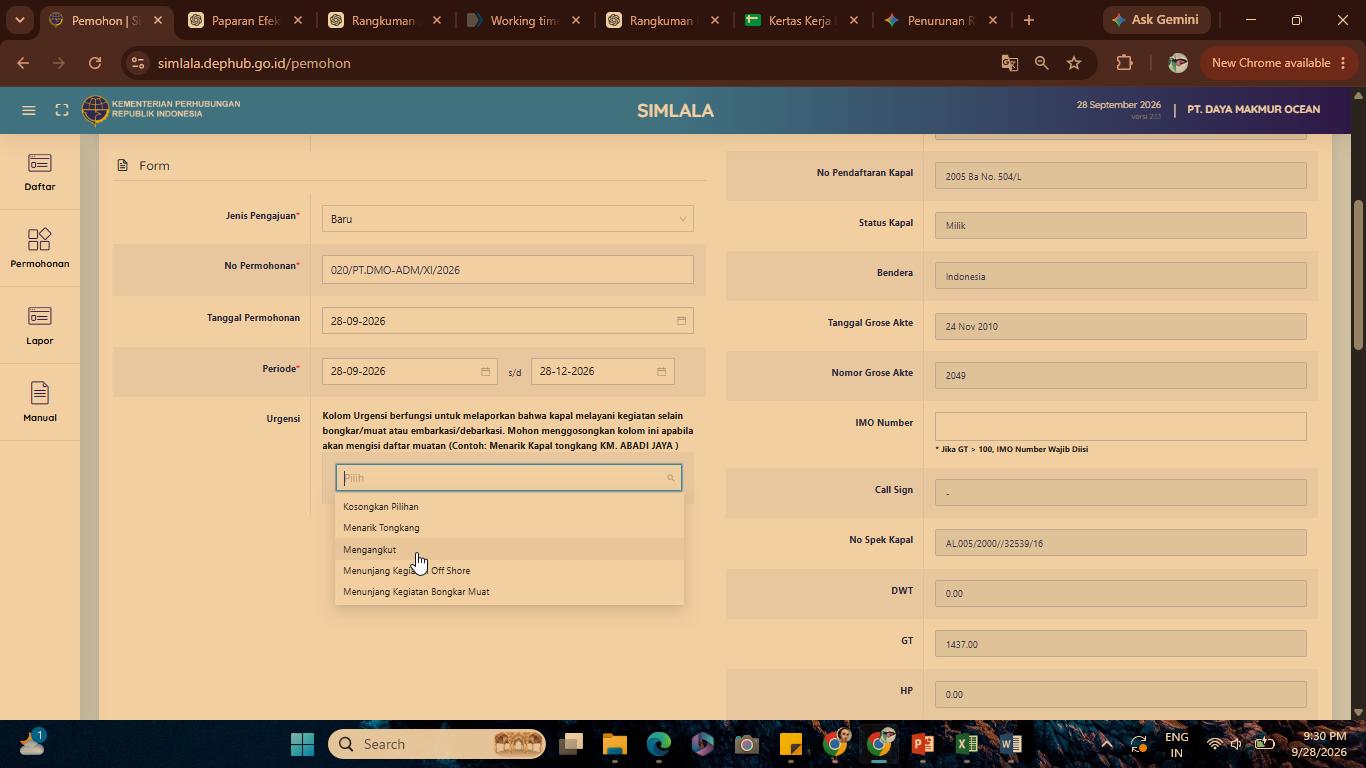
Task: Click New Chrome available button
Action: (1271, 63)
